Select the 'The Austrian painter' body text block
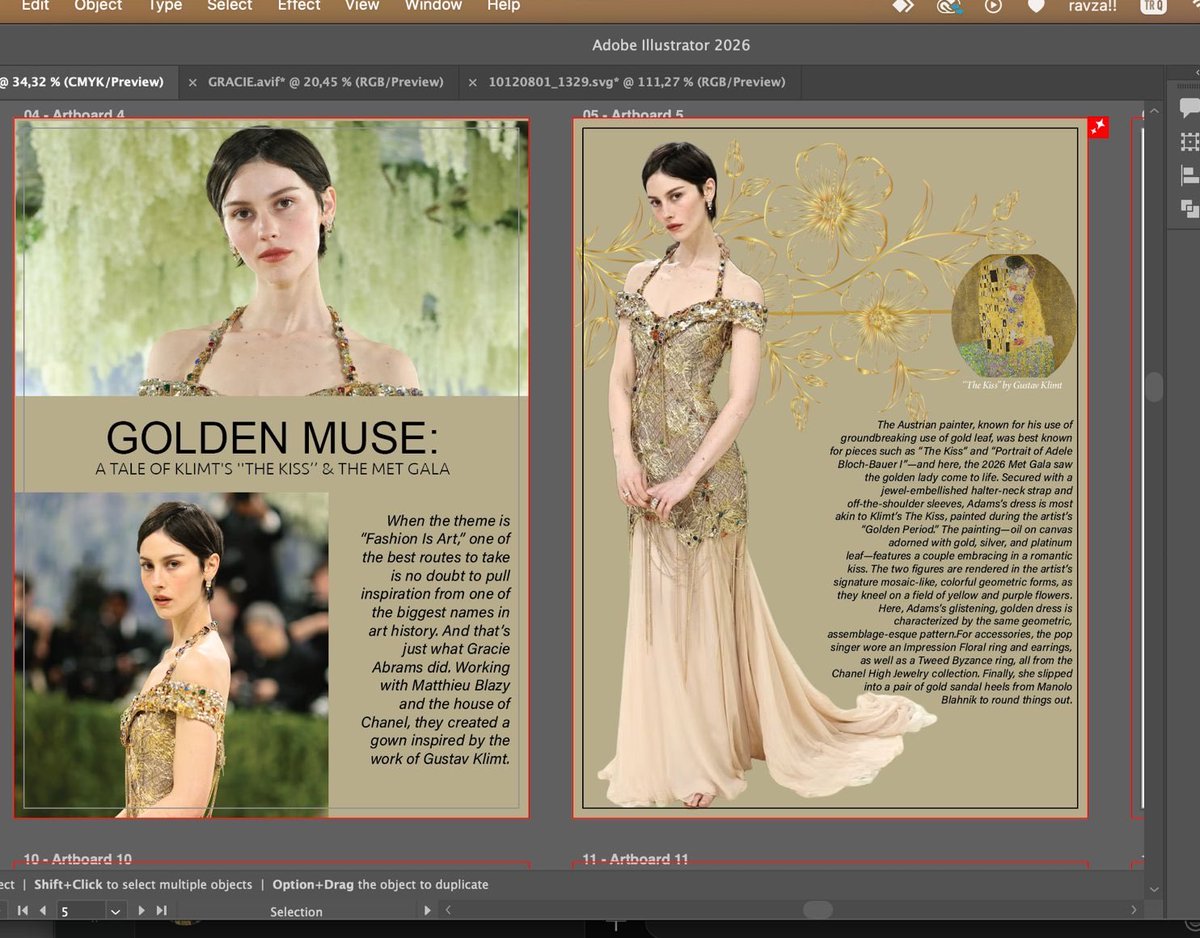1200x938 pixels. click(950, 562)
